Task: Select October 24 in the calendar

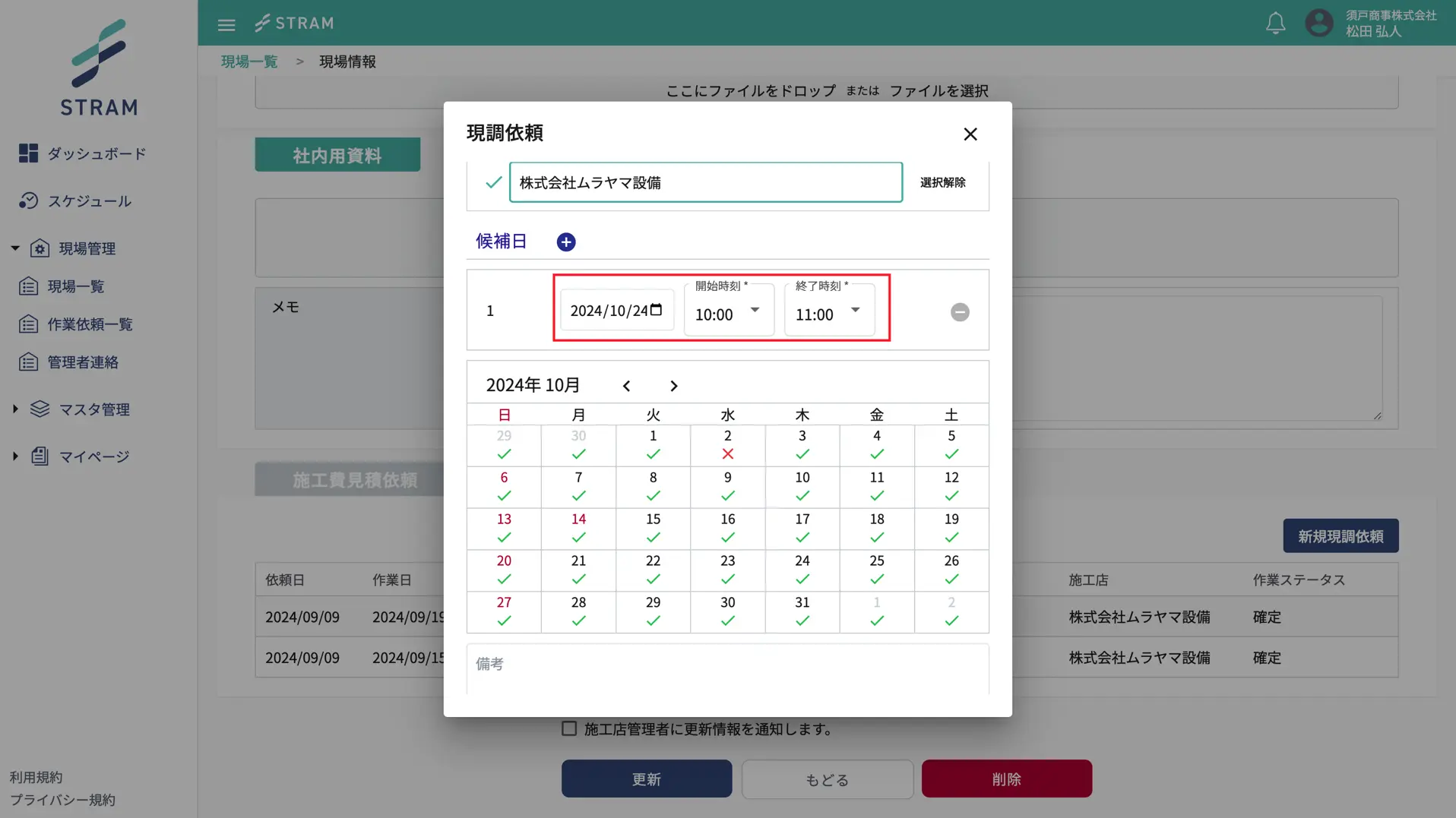Action: 802,569
